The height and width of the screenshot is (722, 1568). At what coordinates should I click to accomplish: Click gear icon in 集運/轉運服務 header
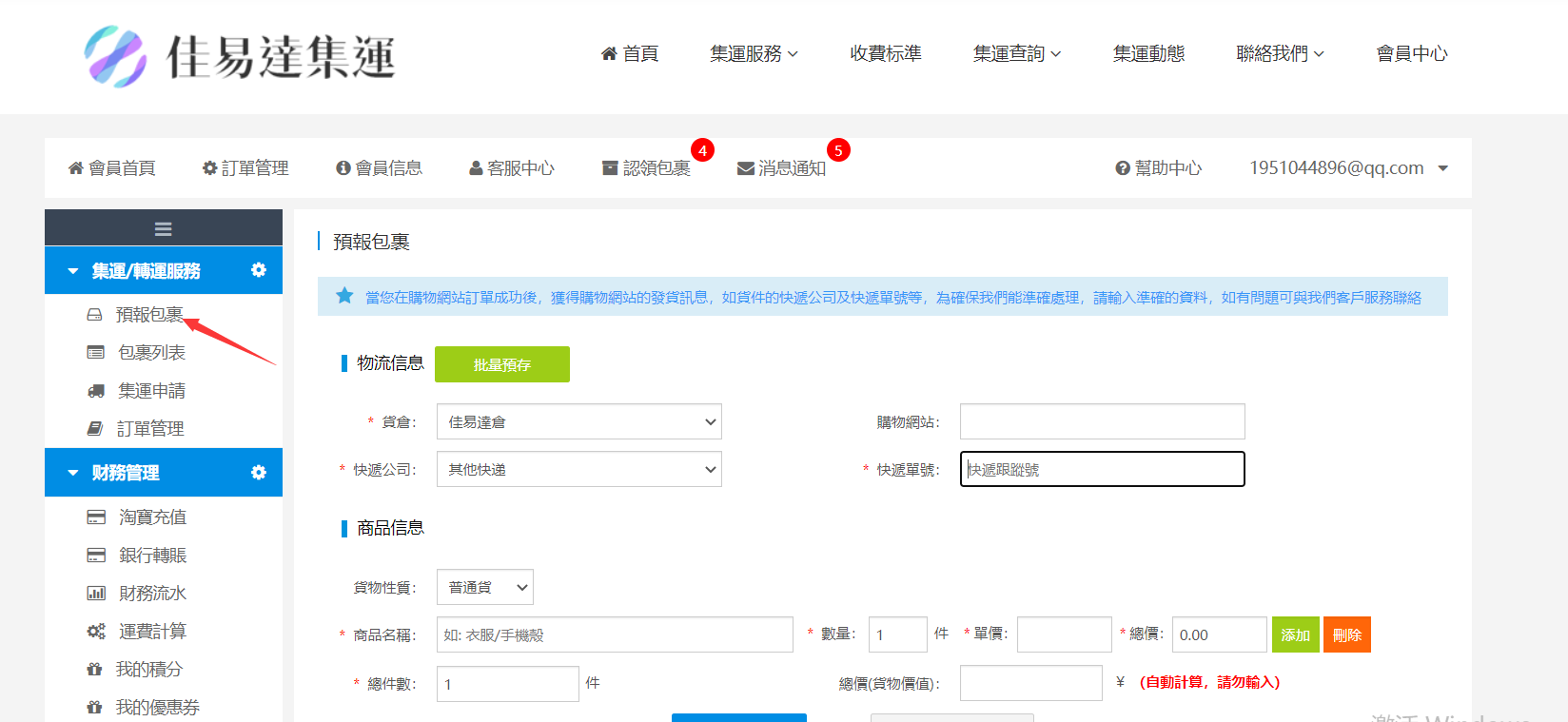tap(258, 270)
